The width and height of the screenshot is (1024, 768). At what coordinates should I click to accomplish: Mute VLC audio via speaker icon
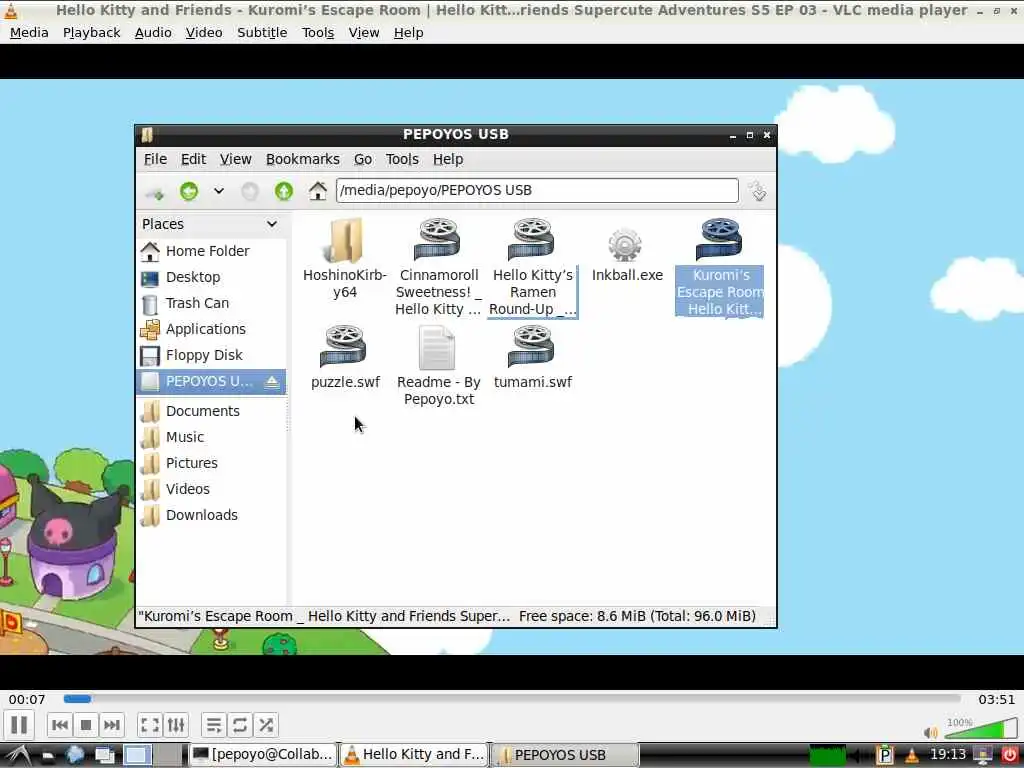(931, 733)
